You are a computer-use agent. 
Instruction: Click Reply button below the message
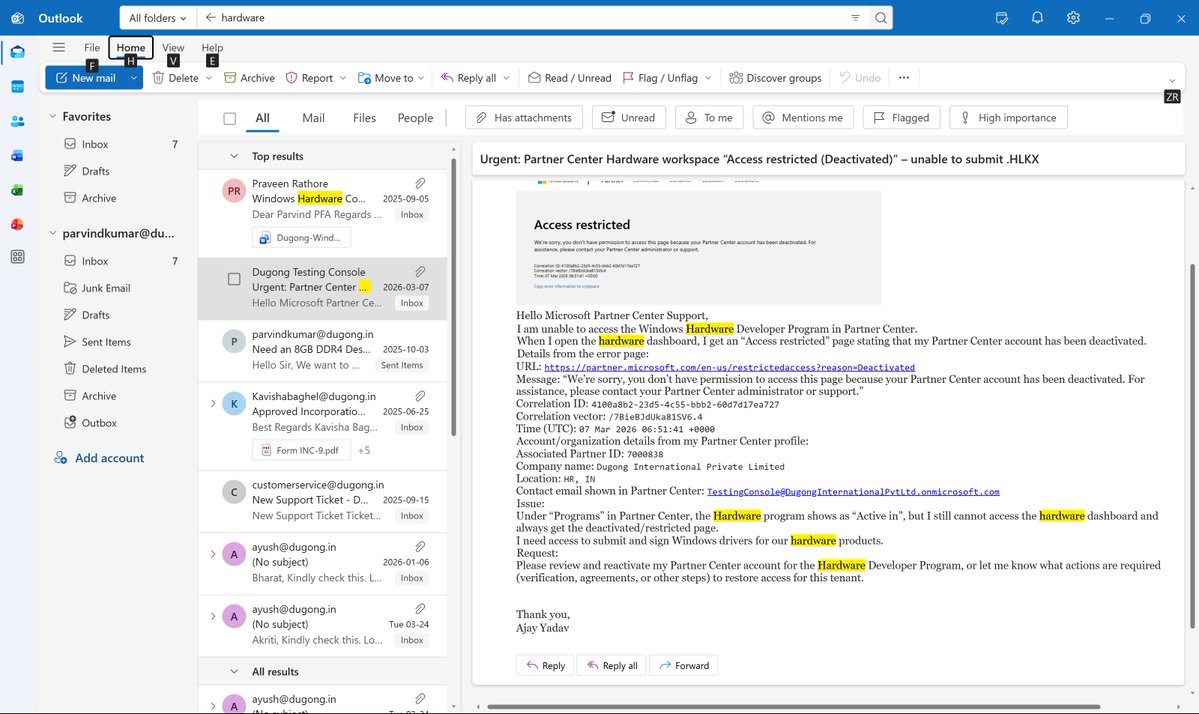click(x=545, y=666)
